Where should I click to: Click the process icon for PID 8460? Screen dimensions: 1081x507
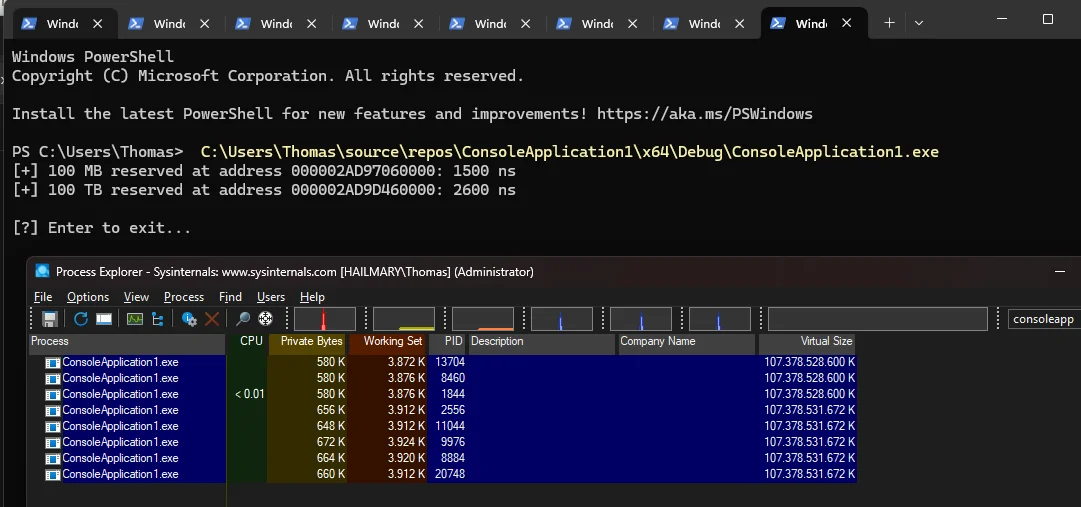(x=52, y=378)
